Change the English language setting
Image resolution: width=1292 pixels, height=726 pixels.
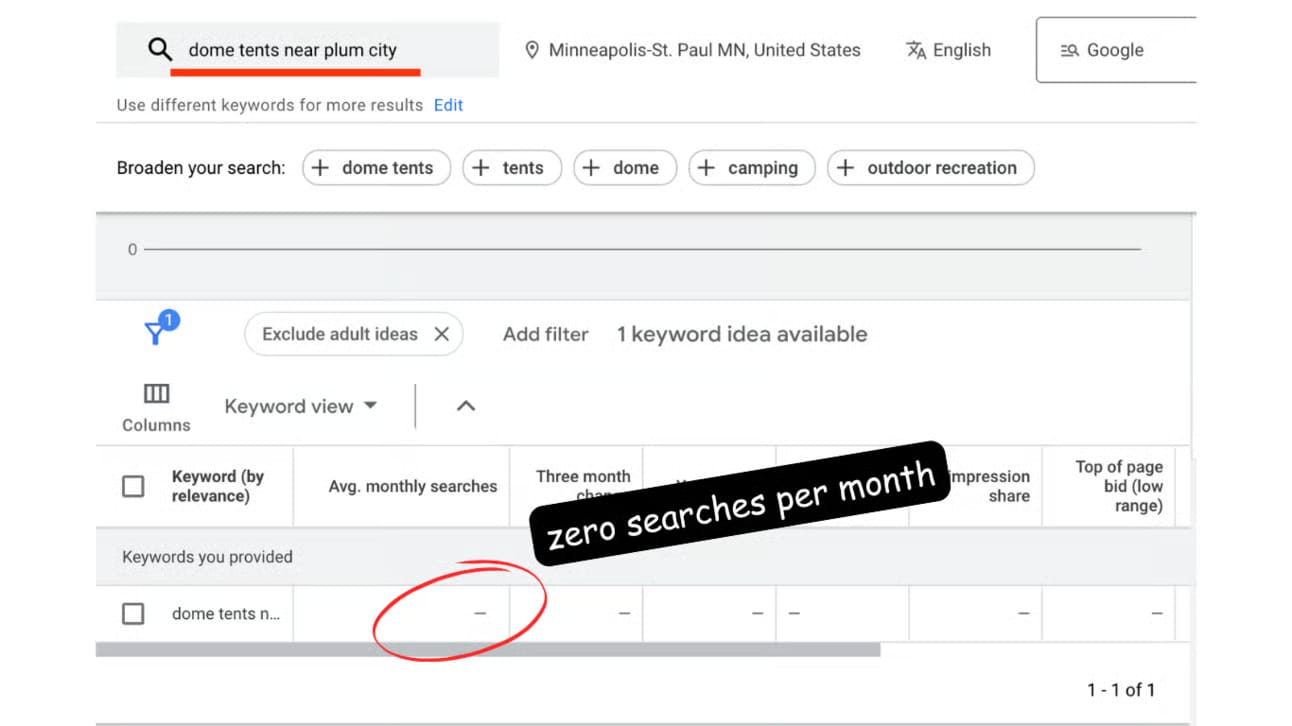tap(948, 50)
